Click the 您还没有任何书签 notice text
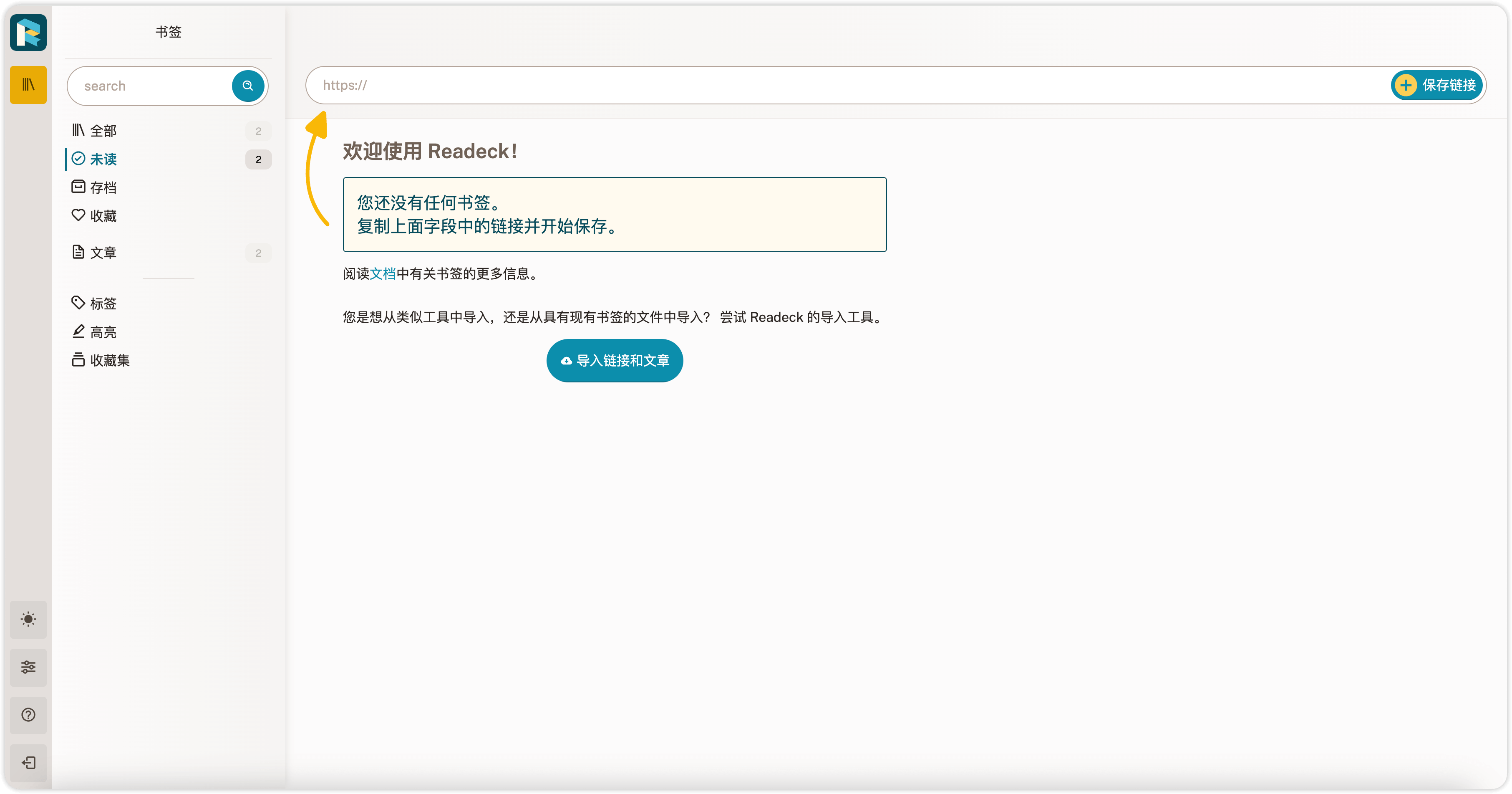This screenshot has height=794, width=1512. point(429,202)
